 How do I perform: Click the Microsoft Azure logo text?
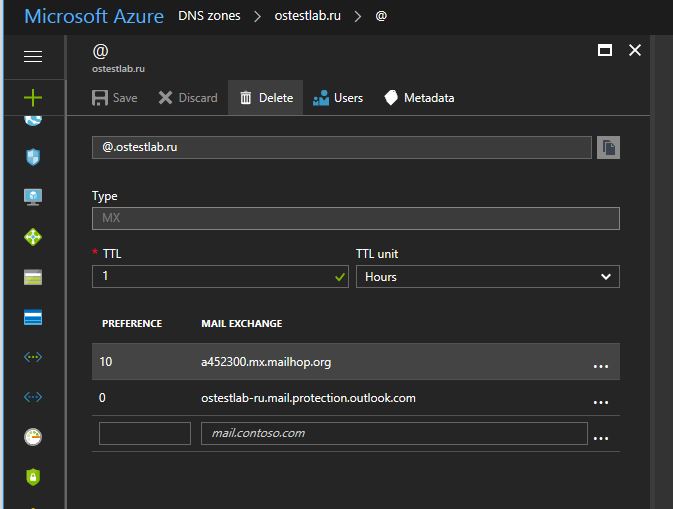point(94,16)
